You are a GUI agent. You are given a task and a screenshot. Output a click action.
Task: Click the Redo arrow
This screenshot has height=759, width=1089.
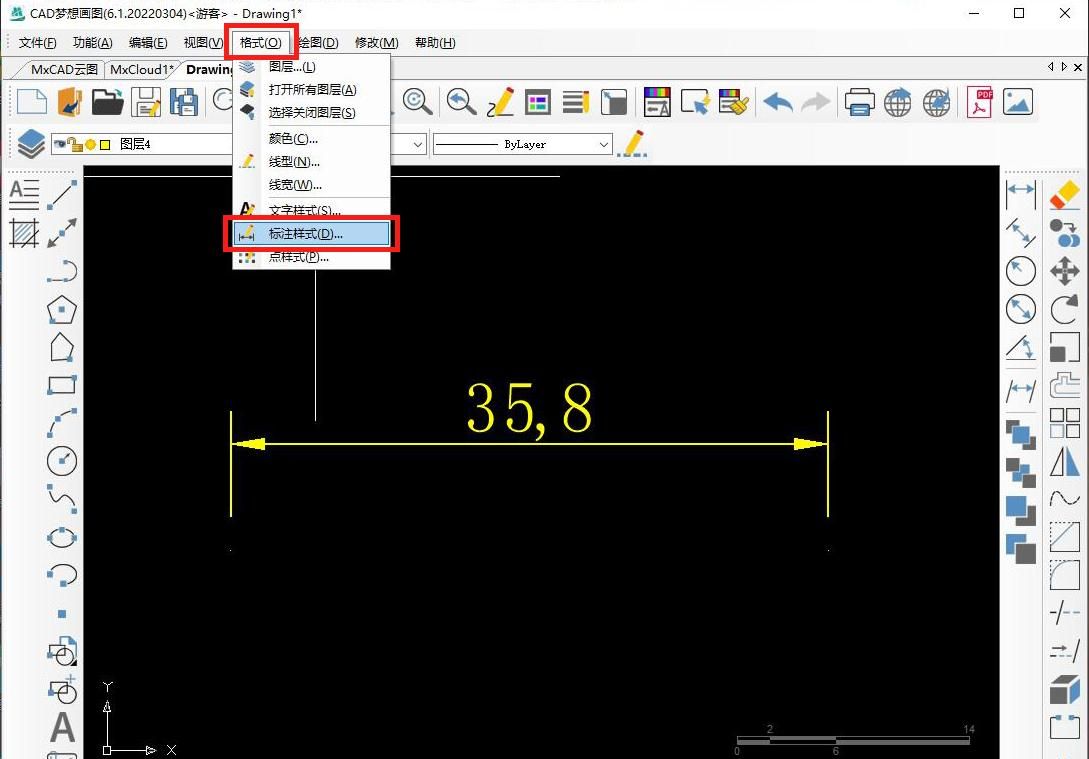pyautogui.click(x=816, y=102)
